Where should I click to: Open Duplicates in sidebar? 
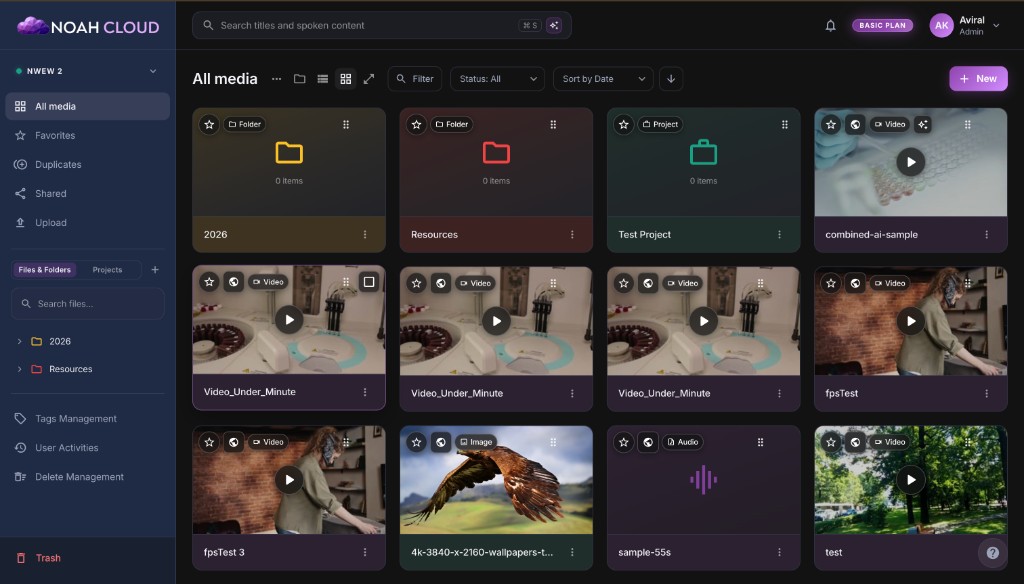88,165
